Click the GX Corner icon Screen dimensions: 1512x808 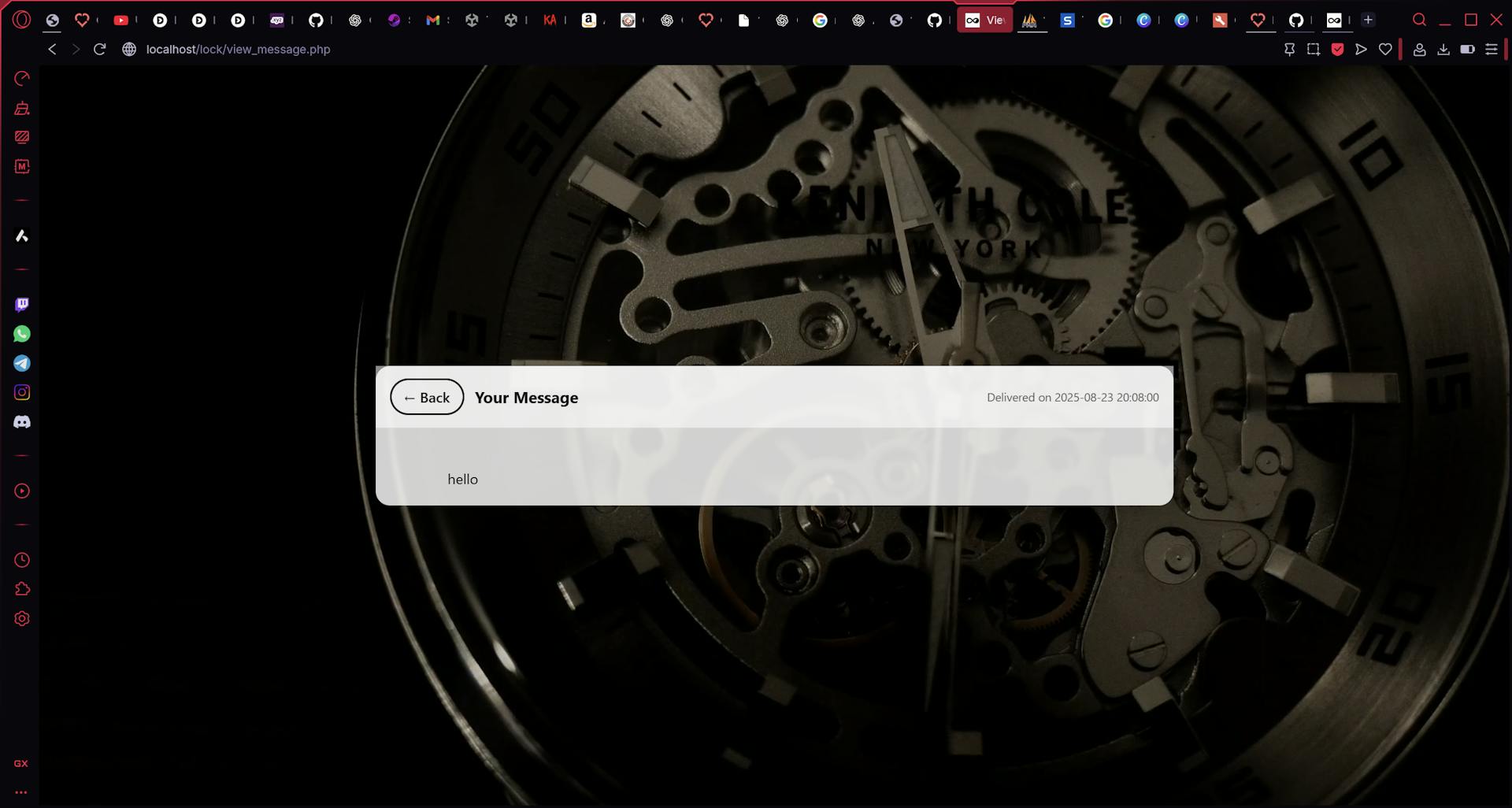[21, 763]
